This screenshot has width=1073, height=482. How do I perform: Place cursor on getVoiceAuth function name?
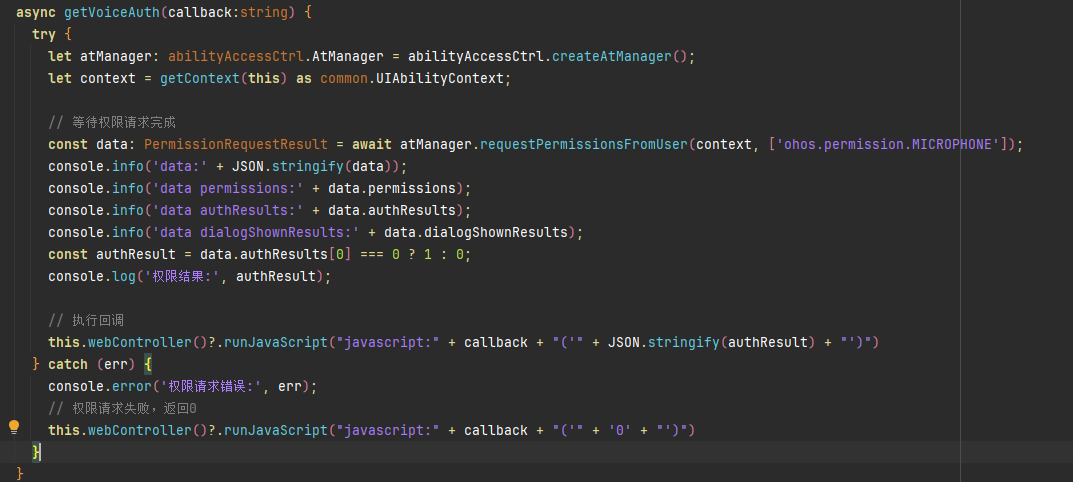coord(112,12)
